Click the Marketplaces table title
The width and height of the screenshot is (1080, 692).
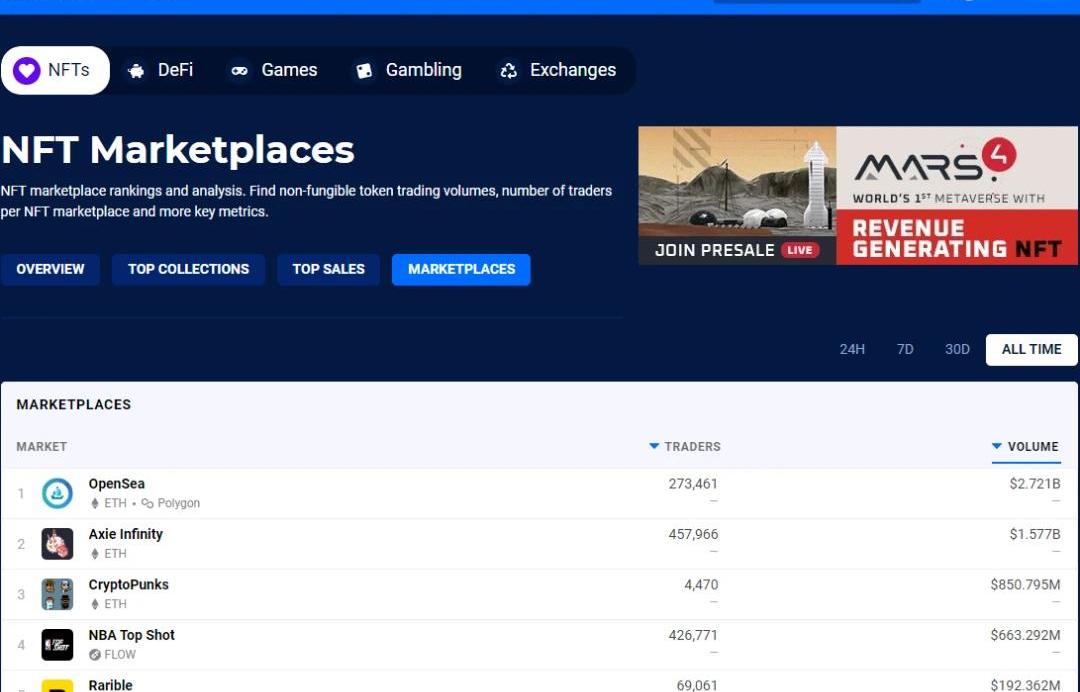point(74,405)
